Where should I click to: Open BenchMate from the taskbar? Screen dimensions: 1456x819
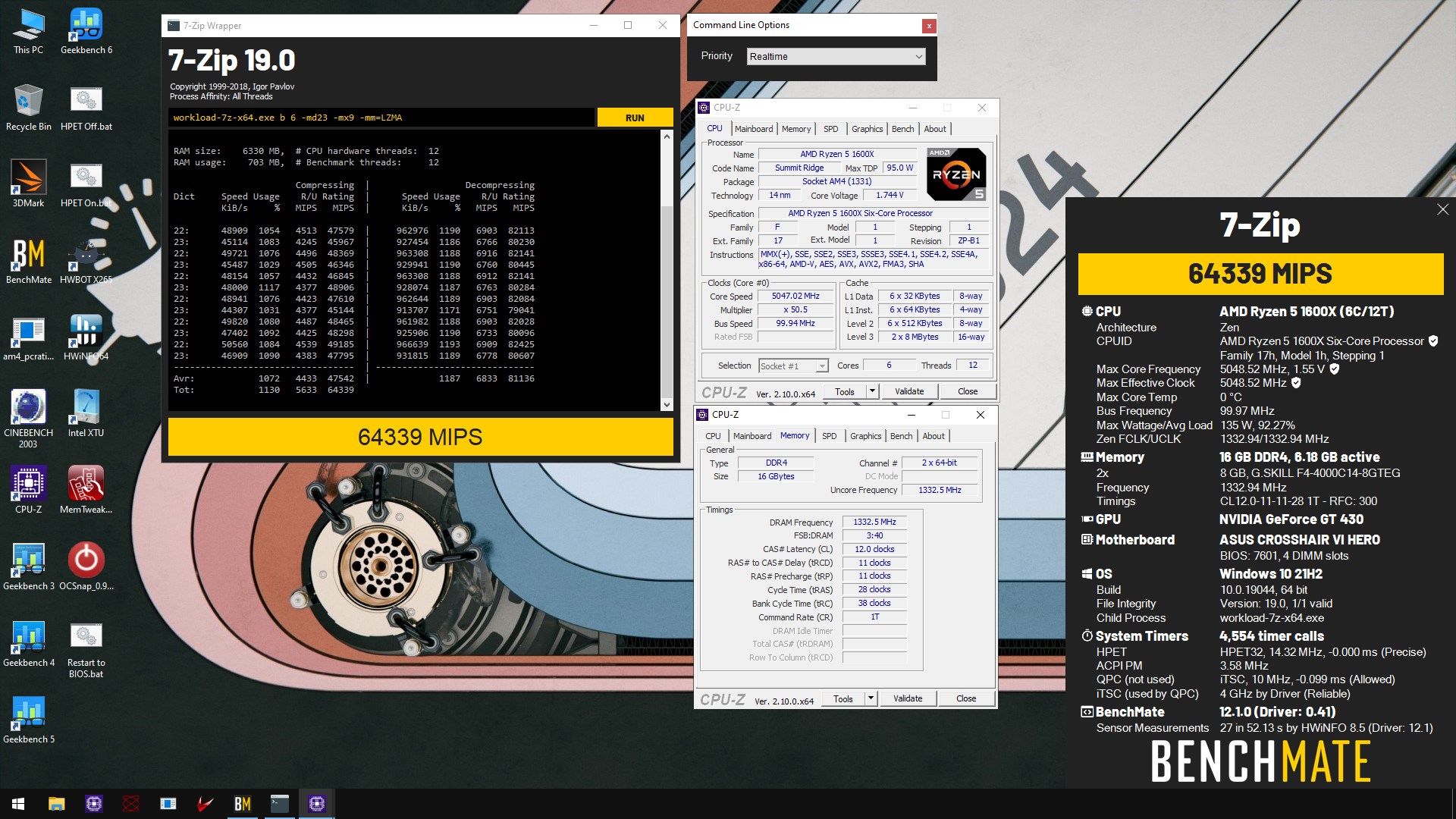click(242, 804)
